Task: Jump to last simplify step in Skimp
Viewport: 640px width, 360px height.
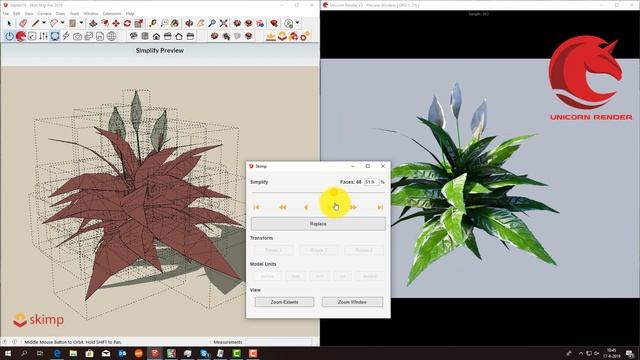Action: tap(380, 207)
